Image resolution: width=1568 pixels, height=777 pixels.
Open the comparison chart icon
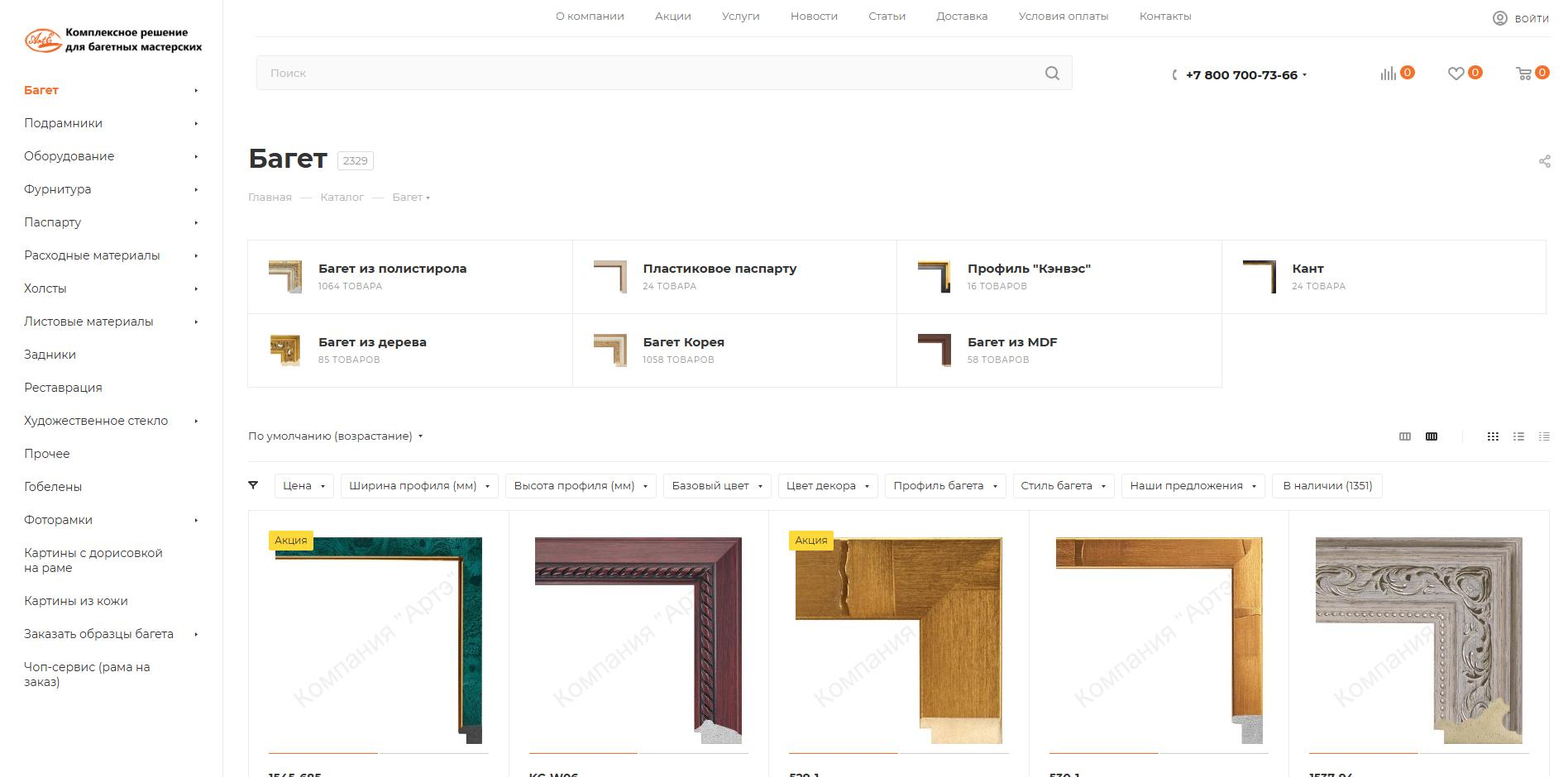click(x=1388, y=74)
